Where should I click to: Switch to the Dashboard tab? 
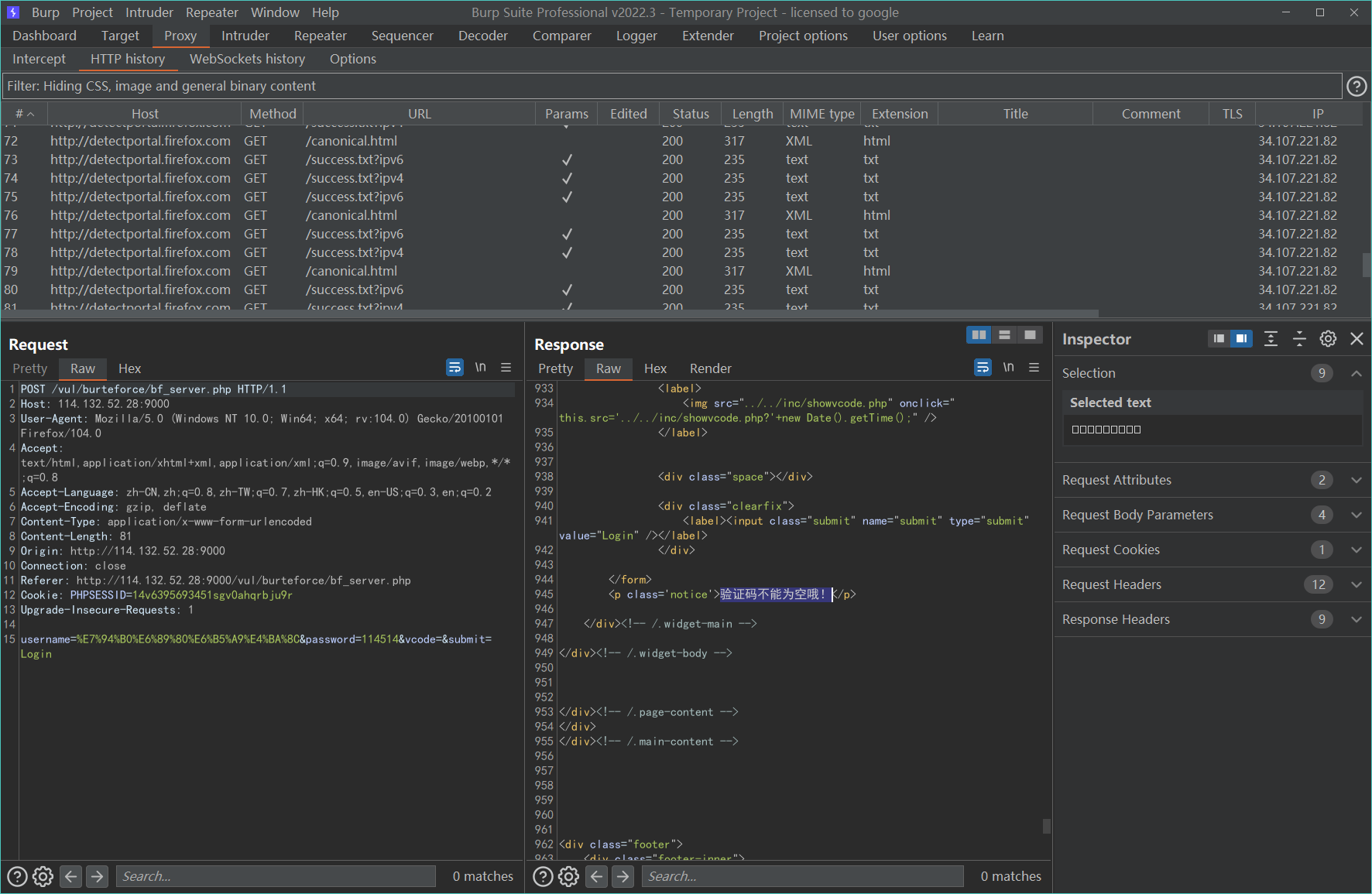44,36
